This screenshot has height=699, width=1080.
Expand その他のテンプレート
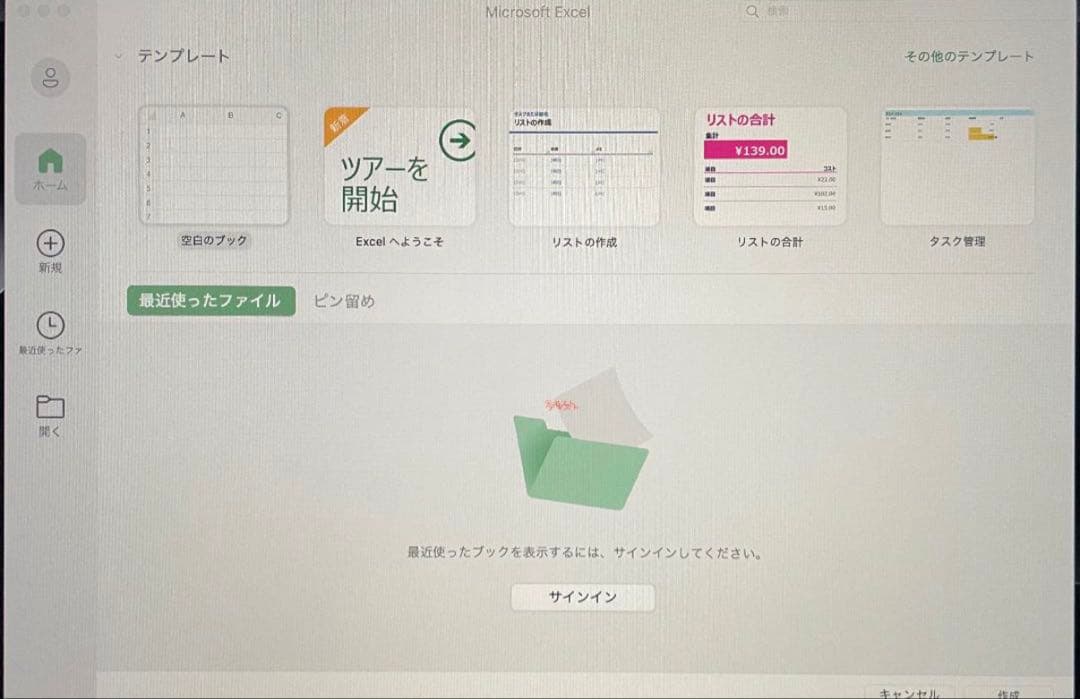click(967, 57)
